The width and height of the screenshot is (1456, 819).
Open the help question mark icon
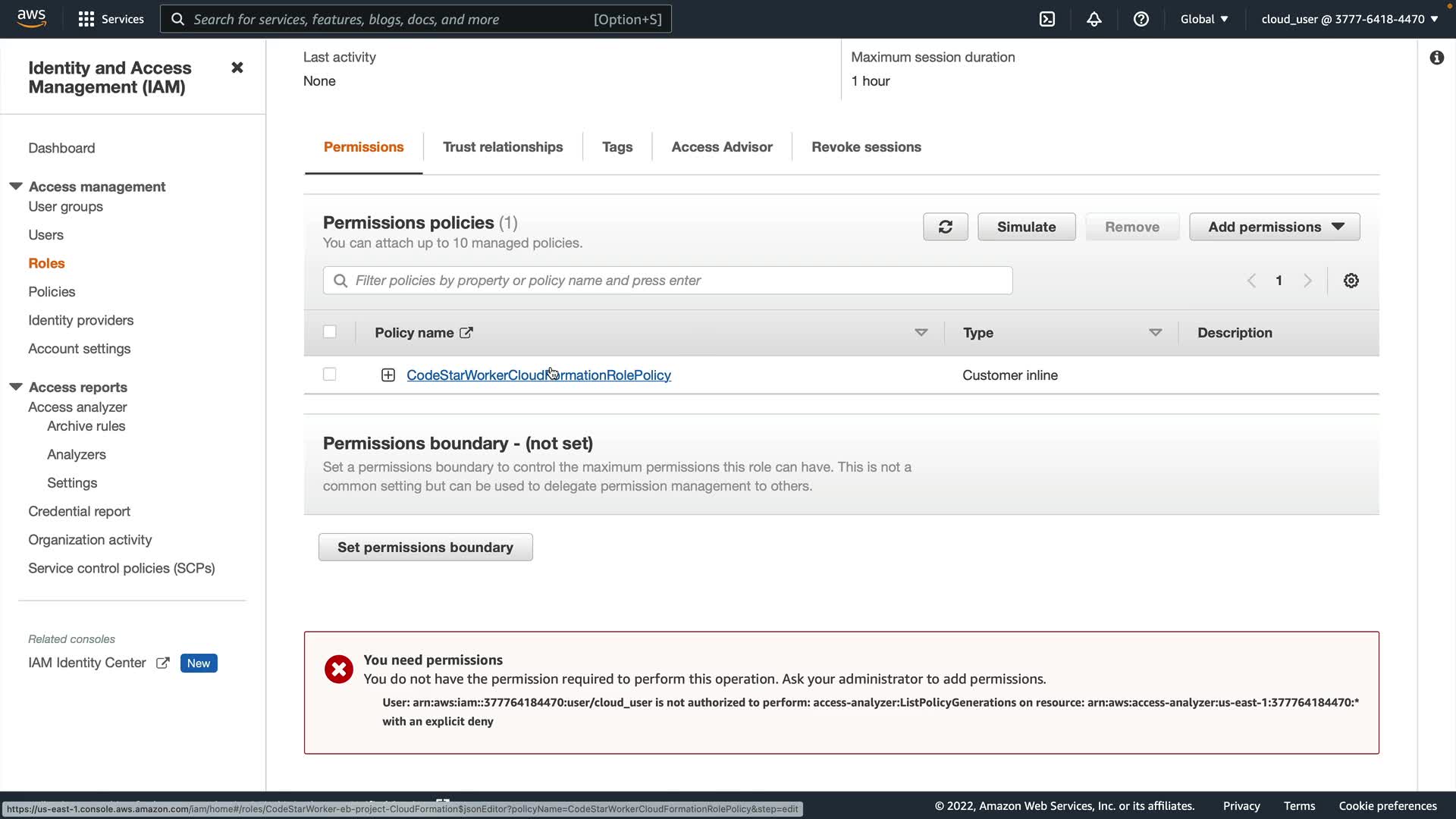(x=1141, y=19)
